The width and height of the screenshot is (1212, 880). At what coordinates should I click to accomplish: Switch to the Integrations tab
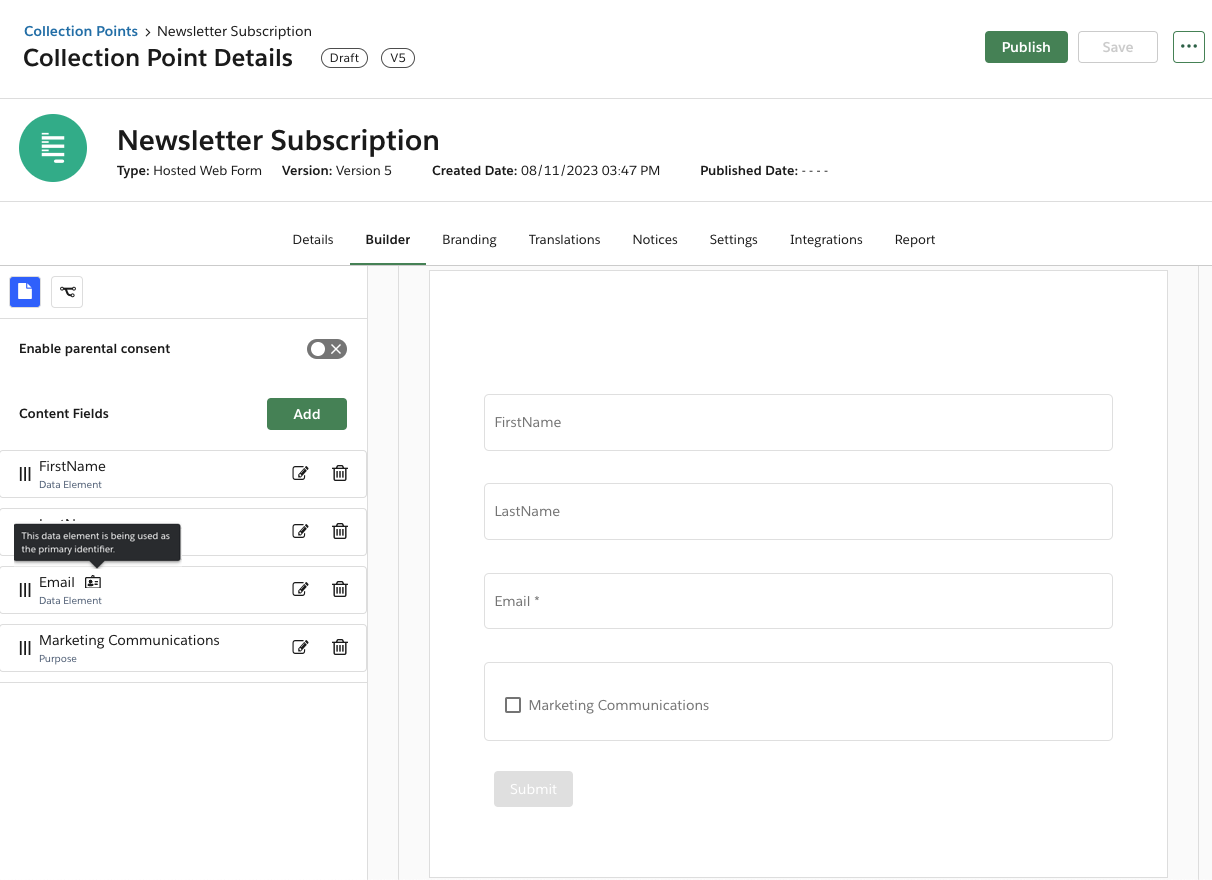[826, 239]
